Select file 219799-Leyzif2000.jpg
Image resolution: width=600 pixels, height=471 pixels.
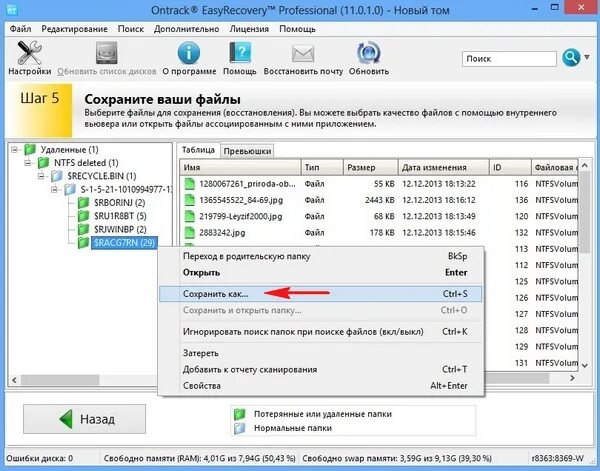click(x=241, y=217)
